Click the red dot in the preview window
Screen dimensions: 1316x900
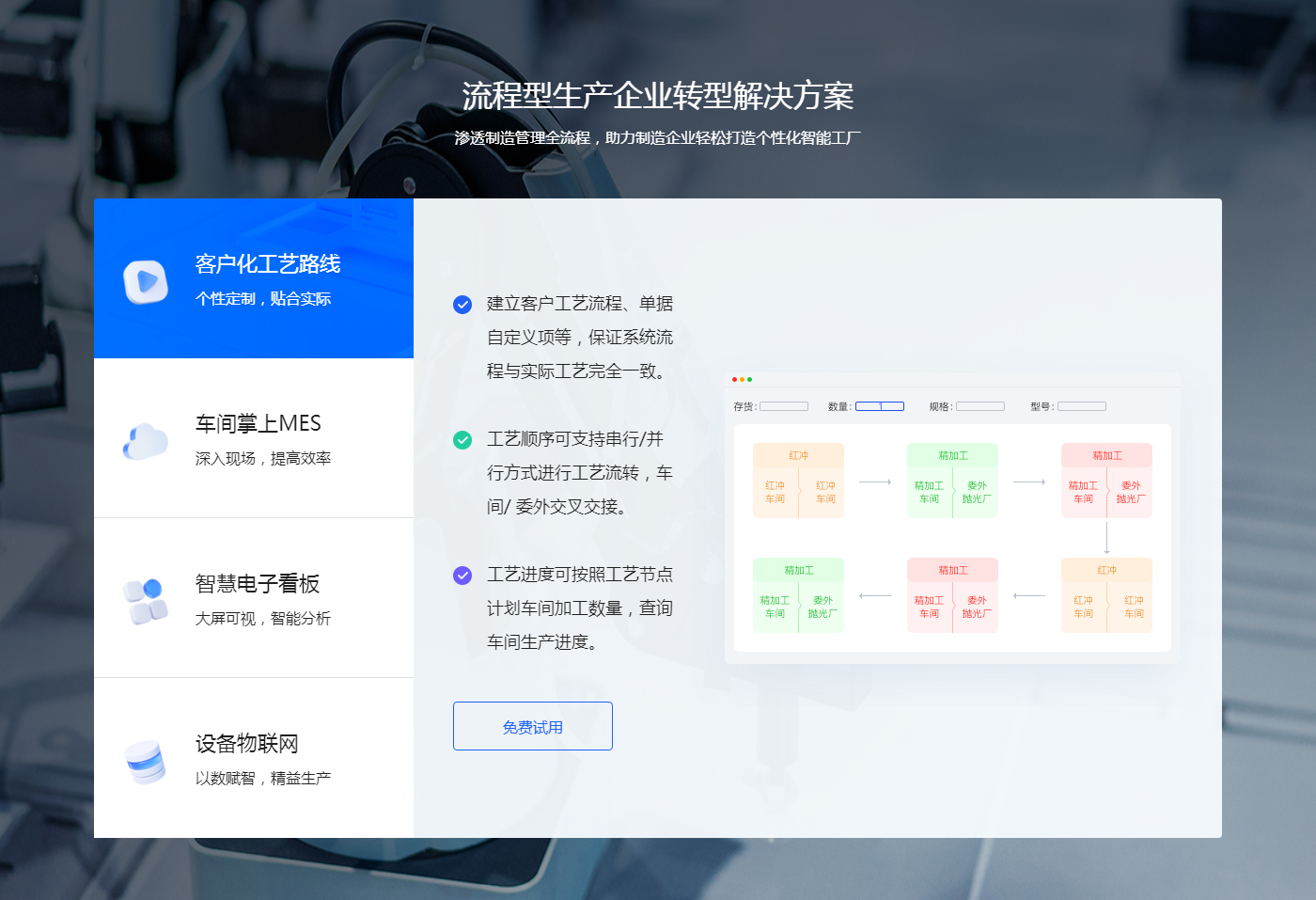click(734, 379)
